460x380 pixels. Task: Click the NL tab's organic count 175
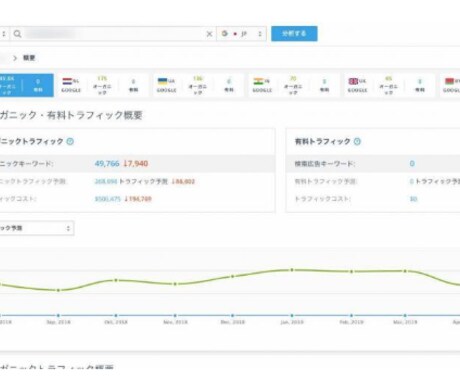[x=102, y=79]
